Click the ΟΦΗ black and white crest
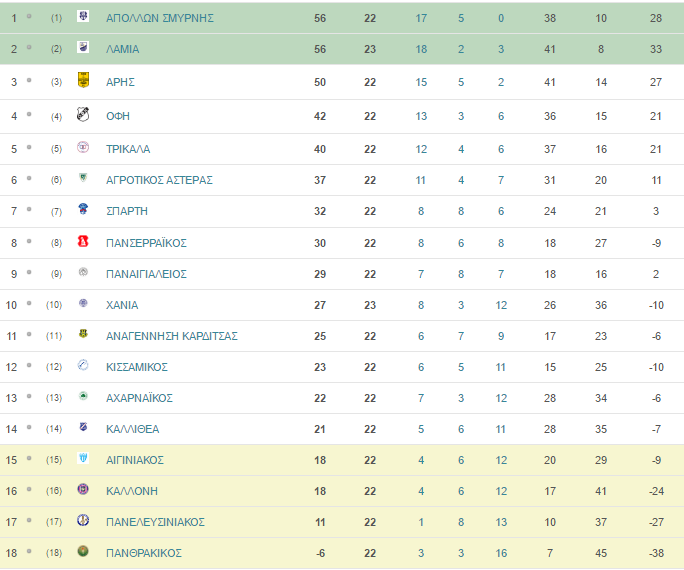The height and width of the screenshot is (570, 684). 83,114
